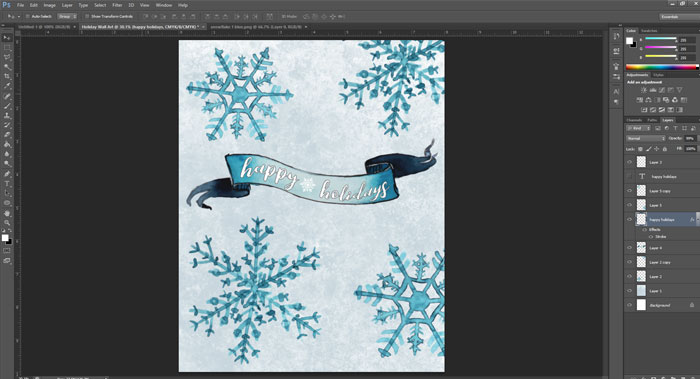The height and width of the screenshot is (379, 700).
Task: Switch to the Swatches tab
Action: [x=649, y=31]
